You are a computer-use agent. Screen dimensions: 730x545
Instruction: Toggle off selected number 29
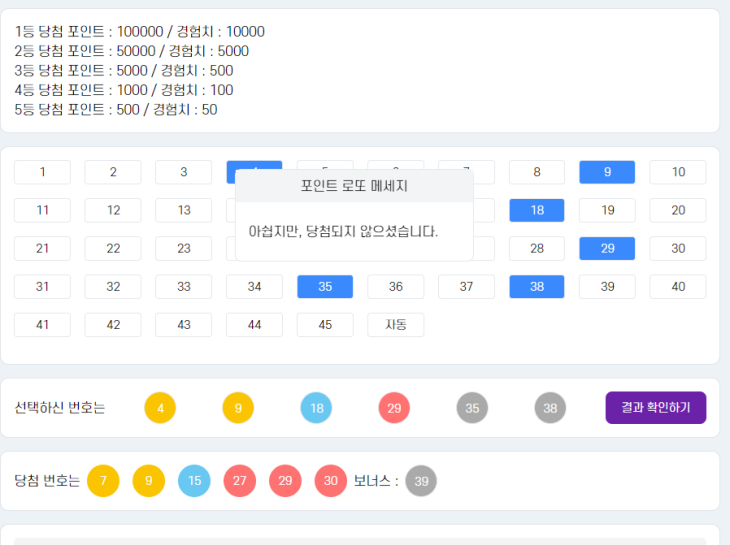(607, 248)
